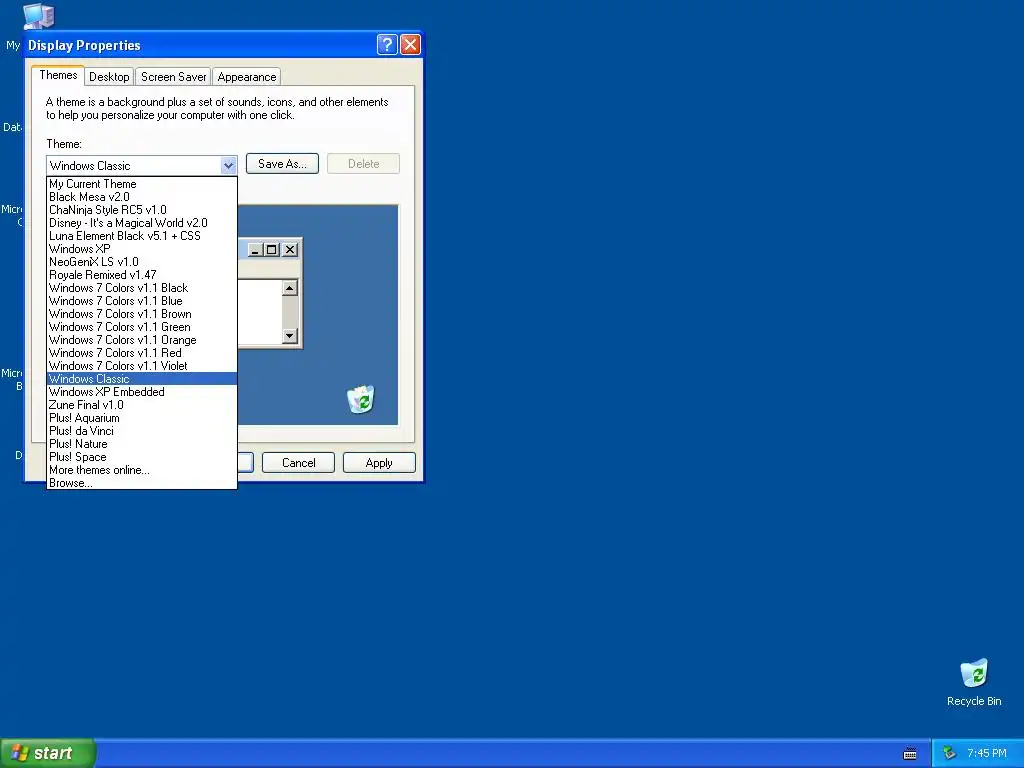Click Browse... in theme list
This screenshot has height=768, width=1024.
142,483
